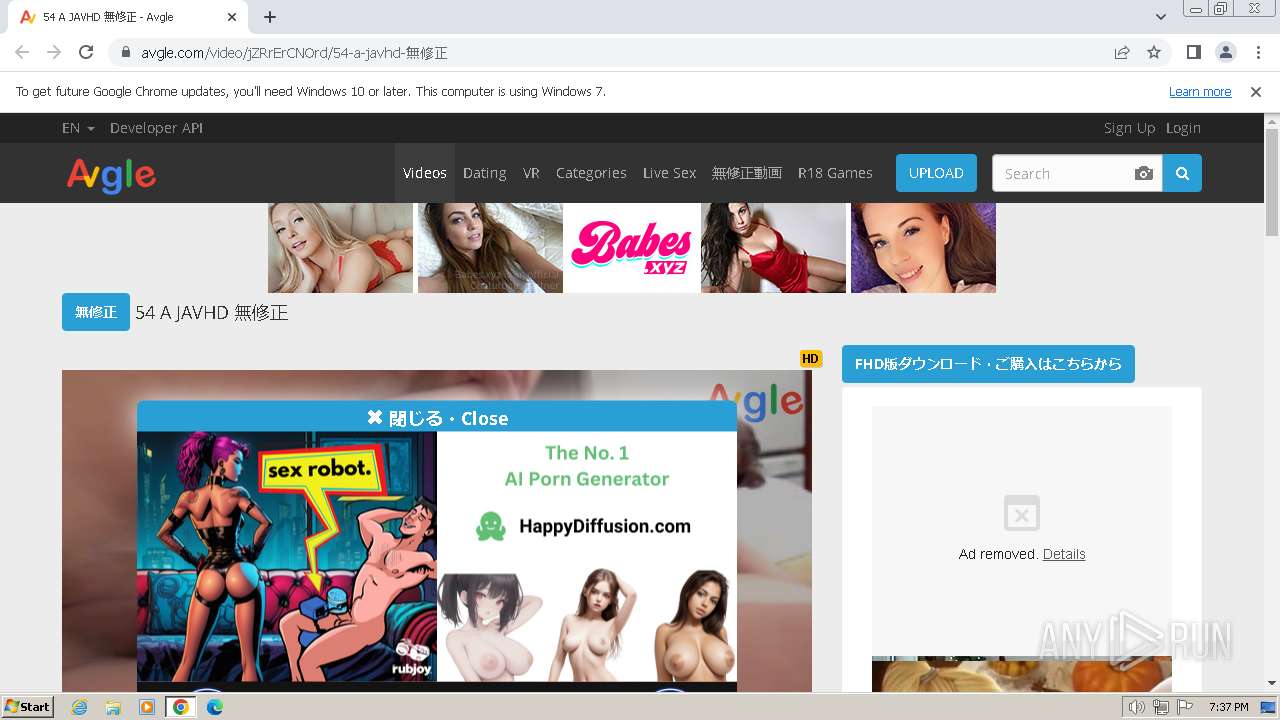Click the 7:37 PM taskbar clock
1280x720 pixels.
(1228, 707)
